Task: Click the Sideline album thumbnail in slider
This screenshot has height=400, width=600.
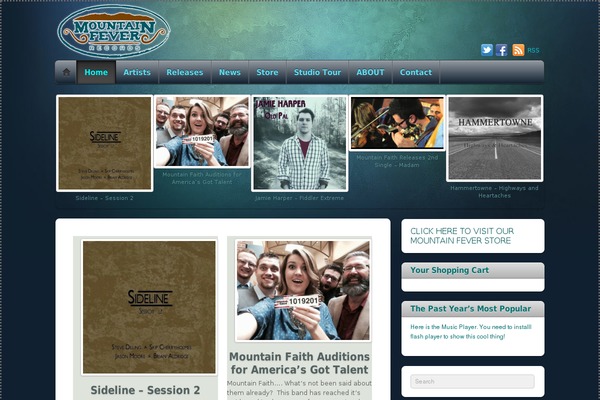Action: (104, 143)
